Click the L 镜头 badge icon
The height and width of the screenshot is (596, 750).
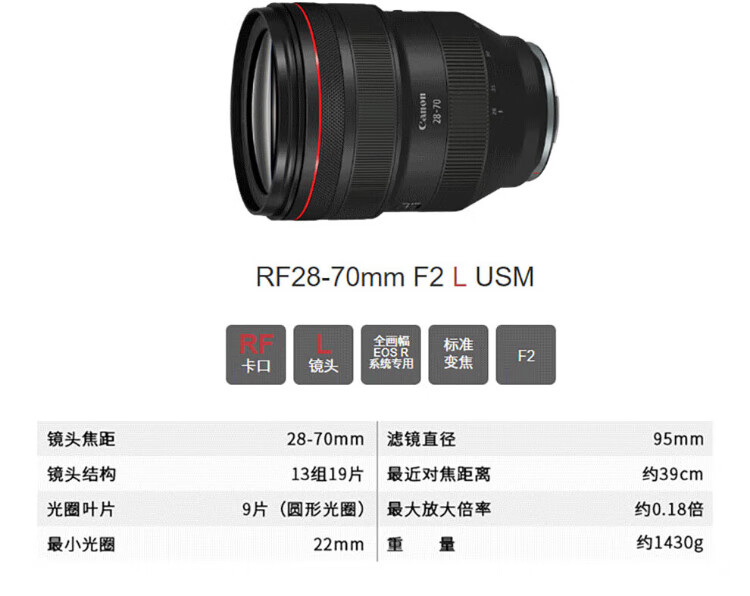coord(323,354)
